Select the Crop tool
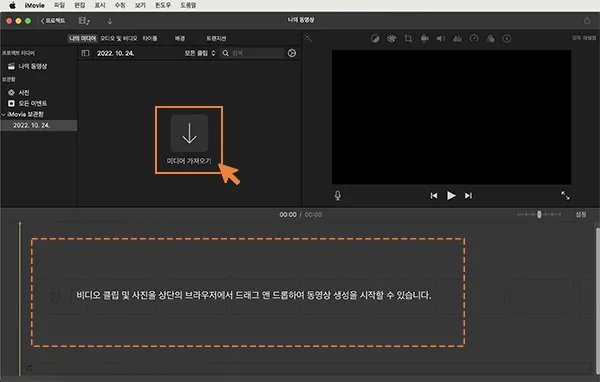This screenshot has width=600, height=382. [x=408, y=39]
